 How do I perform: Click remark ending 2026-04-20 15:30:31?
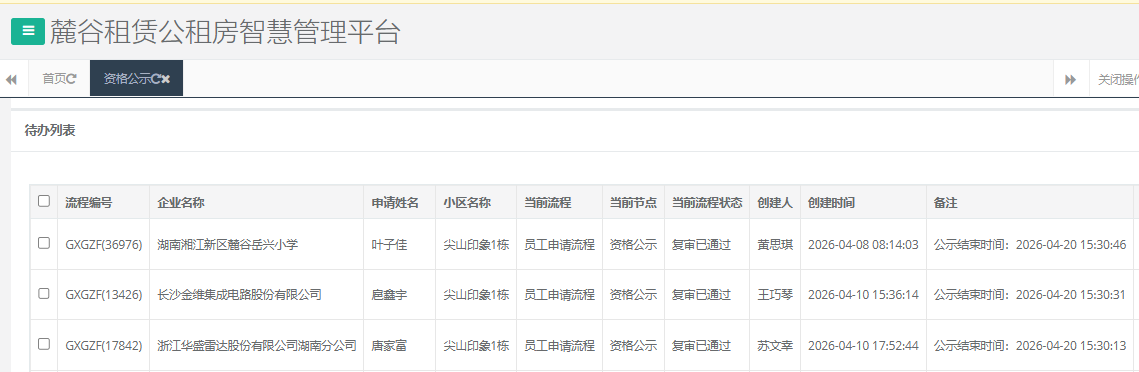click(1030, 295)
